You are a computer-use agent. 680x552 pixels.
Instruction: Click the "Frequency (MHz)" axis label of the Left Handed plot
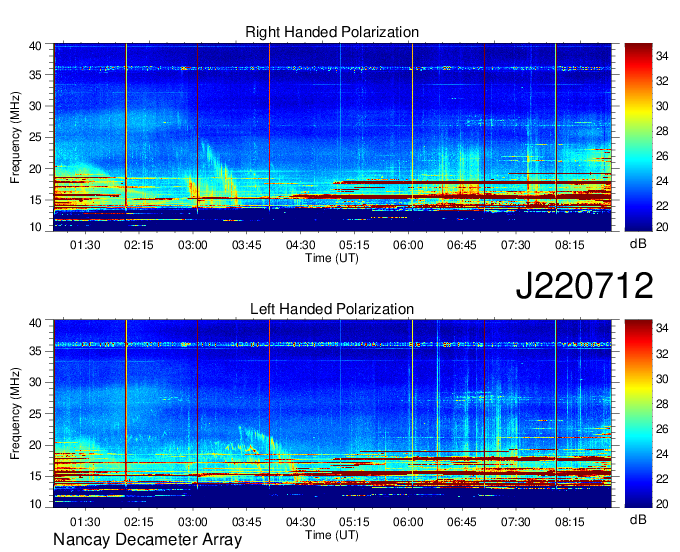pos(15,414)
